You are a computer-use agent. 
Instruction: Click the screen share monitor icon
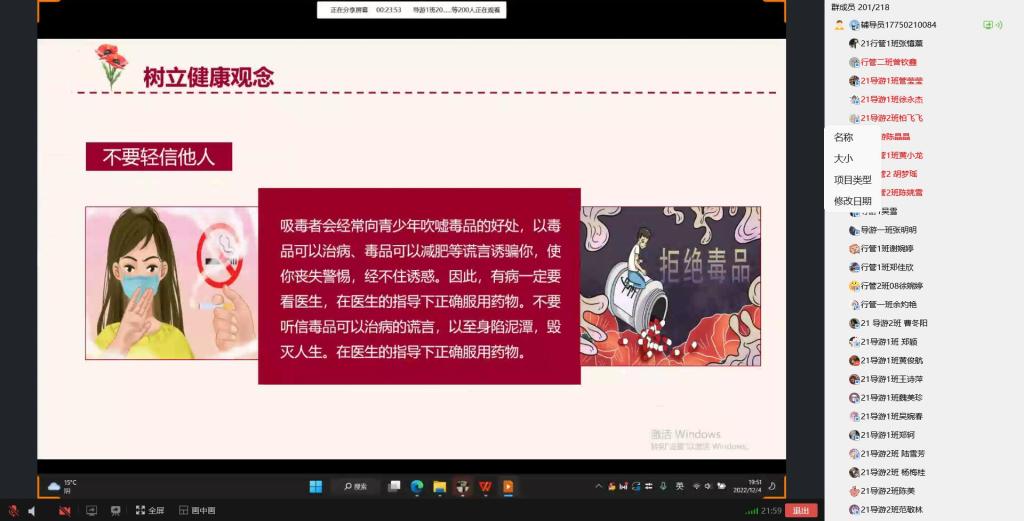92,511
